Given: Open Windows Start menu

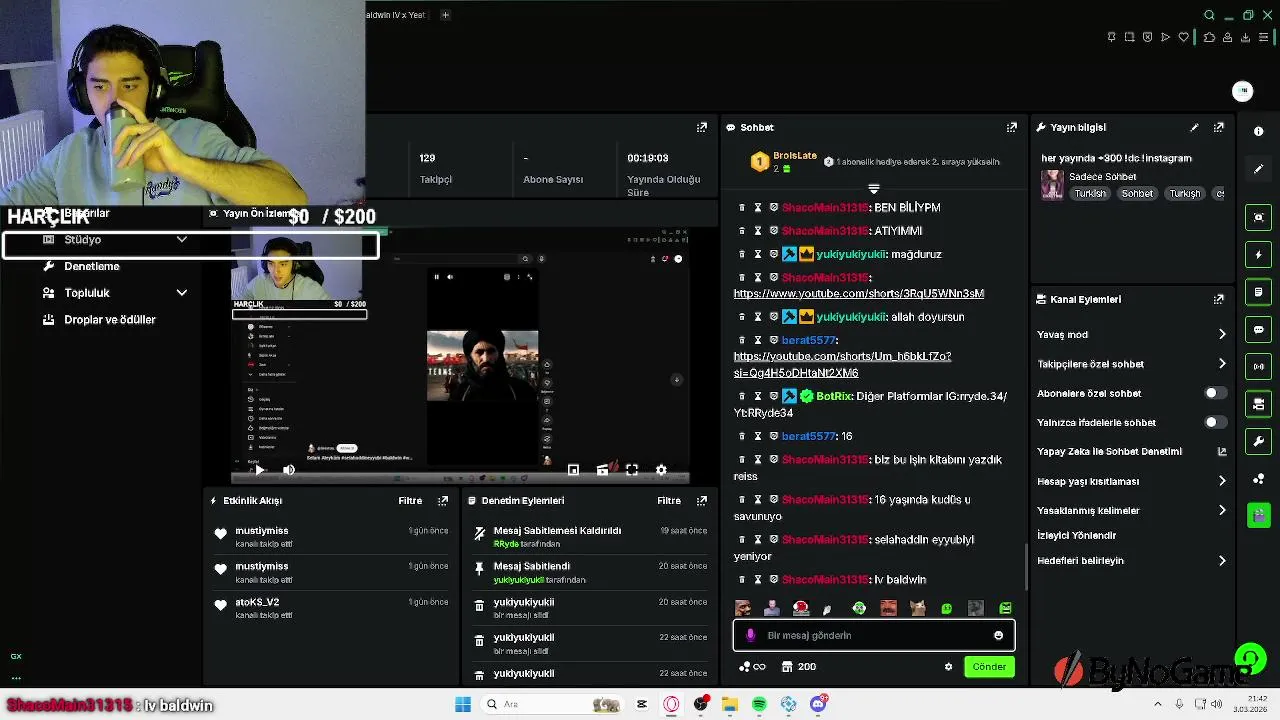Looking at the screenshot, I should click(x=462, y=704).
